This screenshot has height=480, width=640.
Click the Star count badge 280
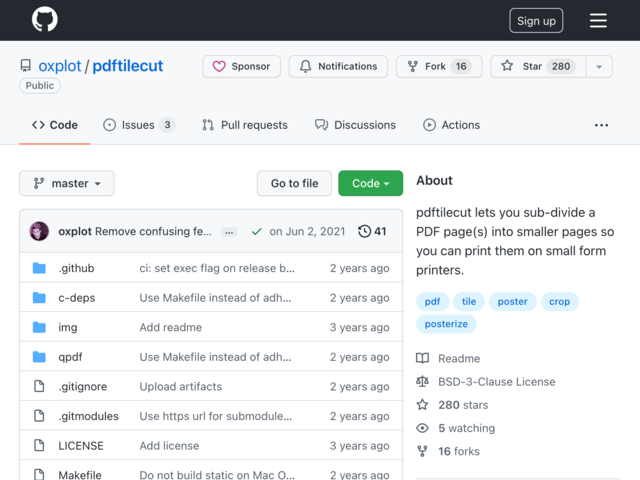click(561, 66)
